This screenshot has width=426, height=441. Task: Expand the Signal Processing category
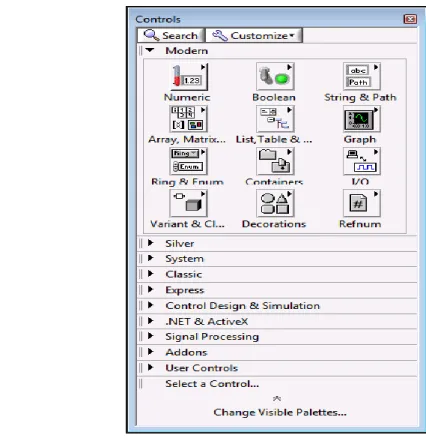[151, 336]
